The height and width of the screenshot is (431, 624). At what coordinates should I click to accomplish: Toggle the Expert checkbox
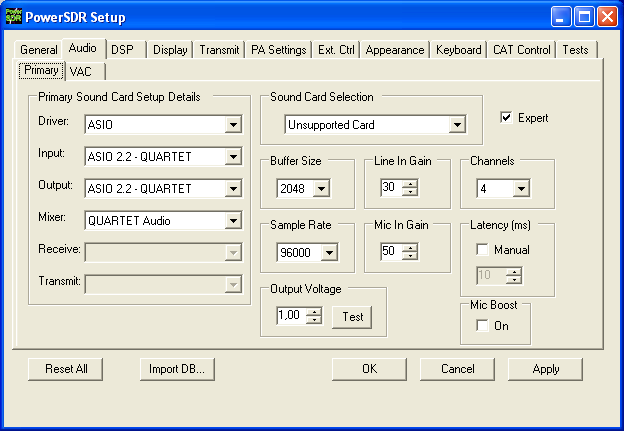(x=506, y=117)
